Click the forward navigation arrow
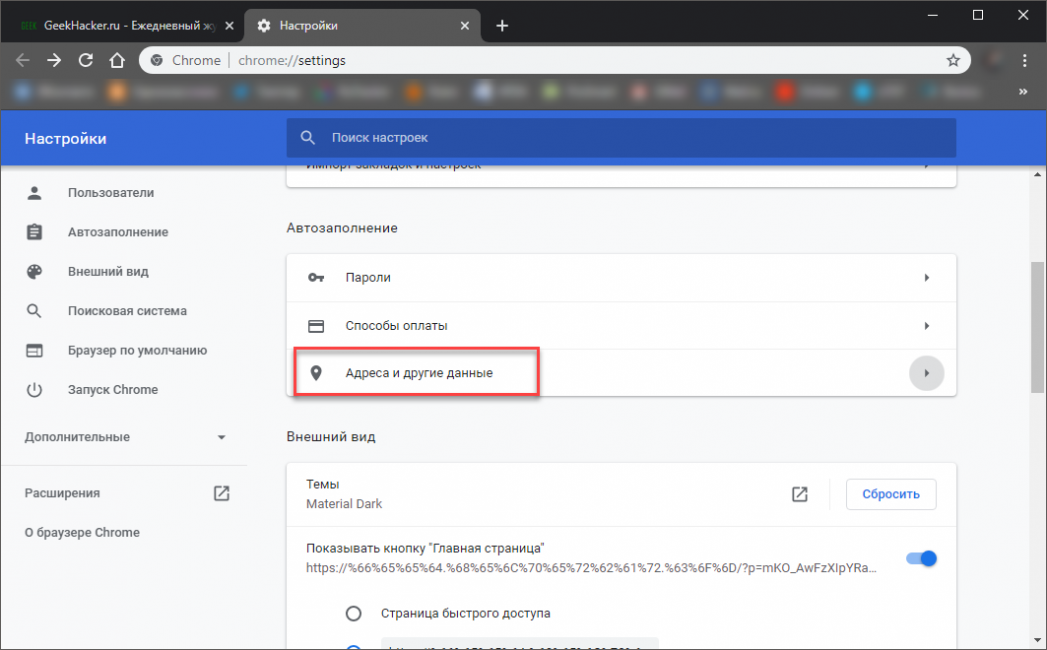Viewport: 1047px width, 650px height. tap(54, 60)
